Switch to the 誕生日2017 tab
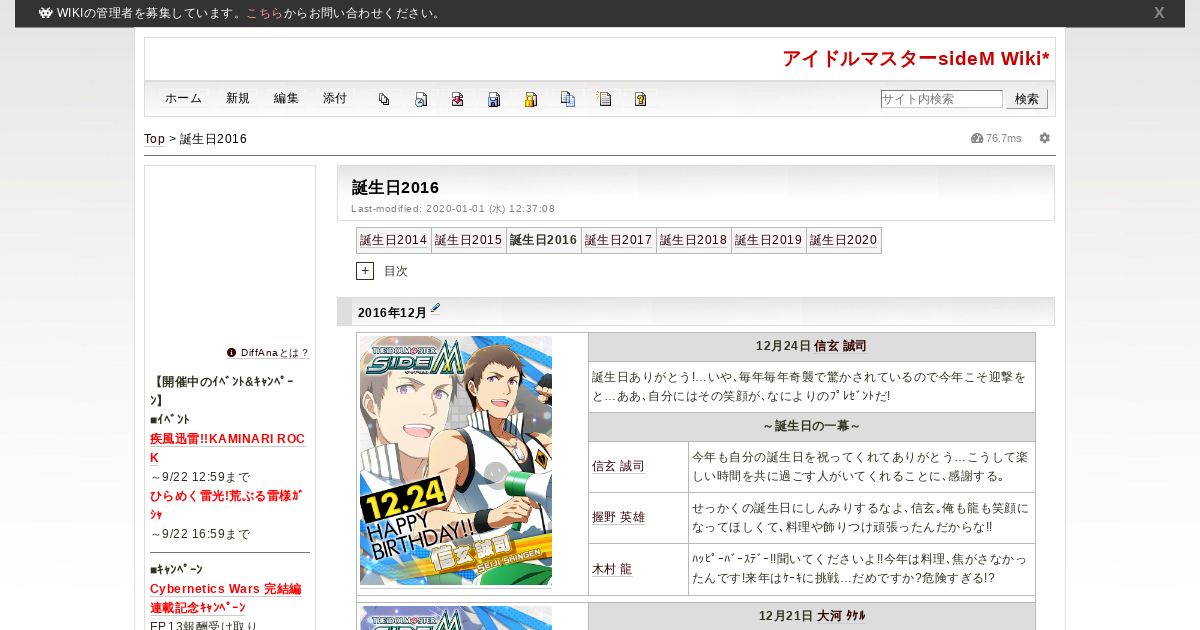Image resolution: width=1200 pixels, height=630 pixels. (x=619, y=240)
